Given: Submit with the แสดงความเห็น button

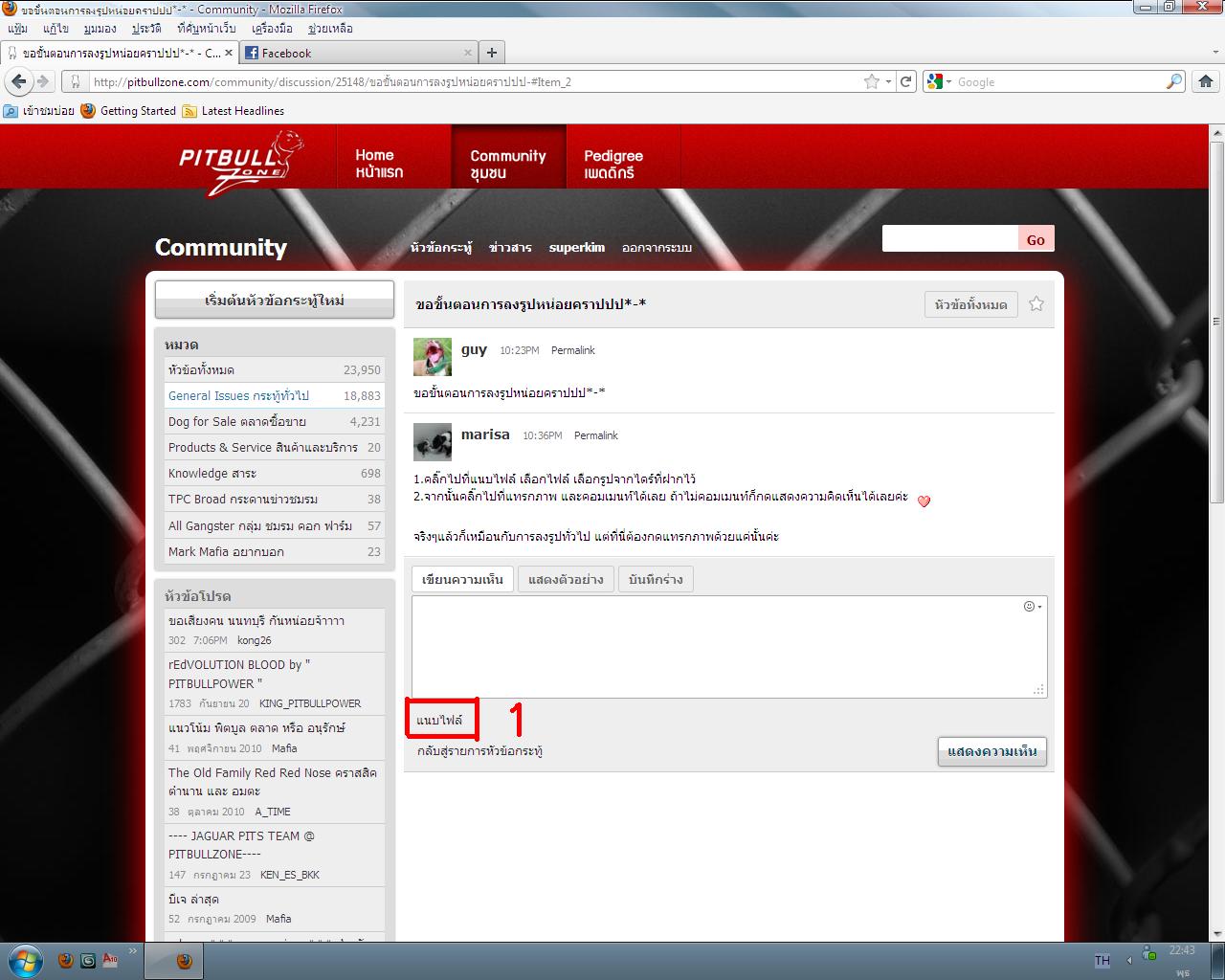Looking at the screenshot, I should point(992,751).
